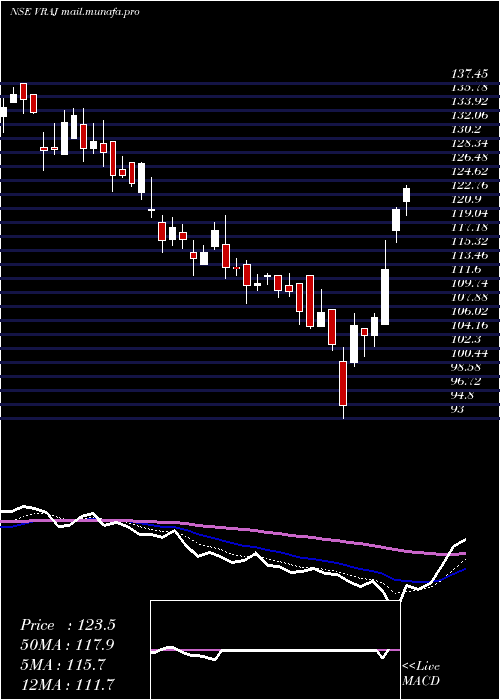Click the 109.74 price axis label
The width and height of the screenshot is (500, 700).
tap(469, 283)
